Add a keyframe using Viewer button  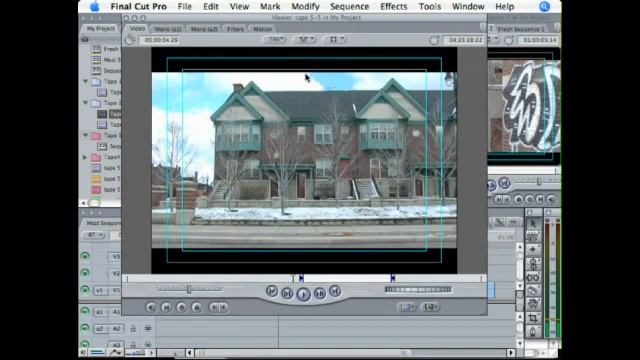(x=182, y=307)
